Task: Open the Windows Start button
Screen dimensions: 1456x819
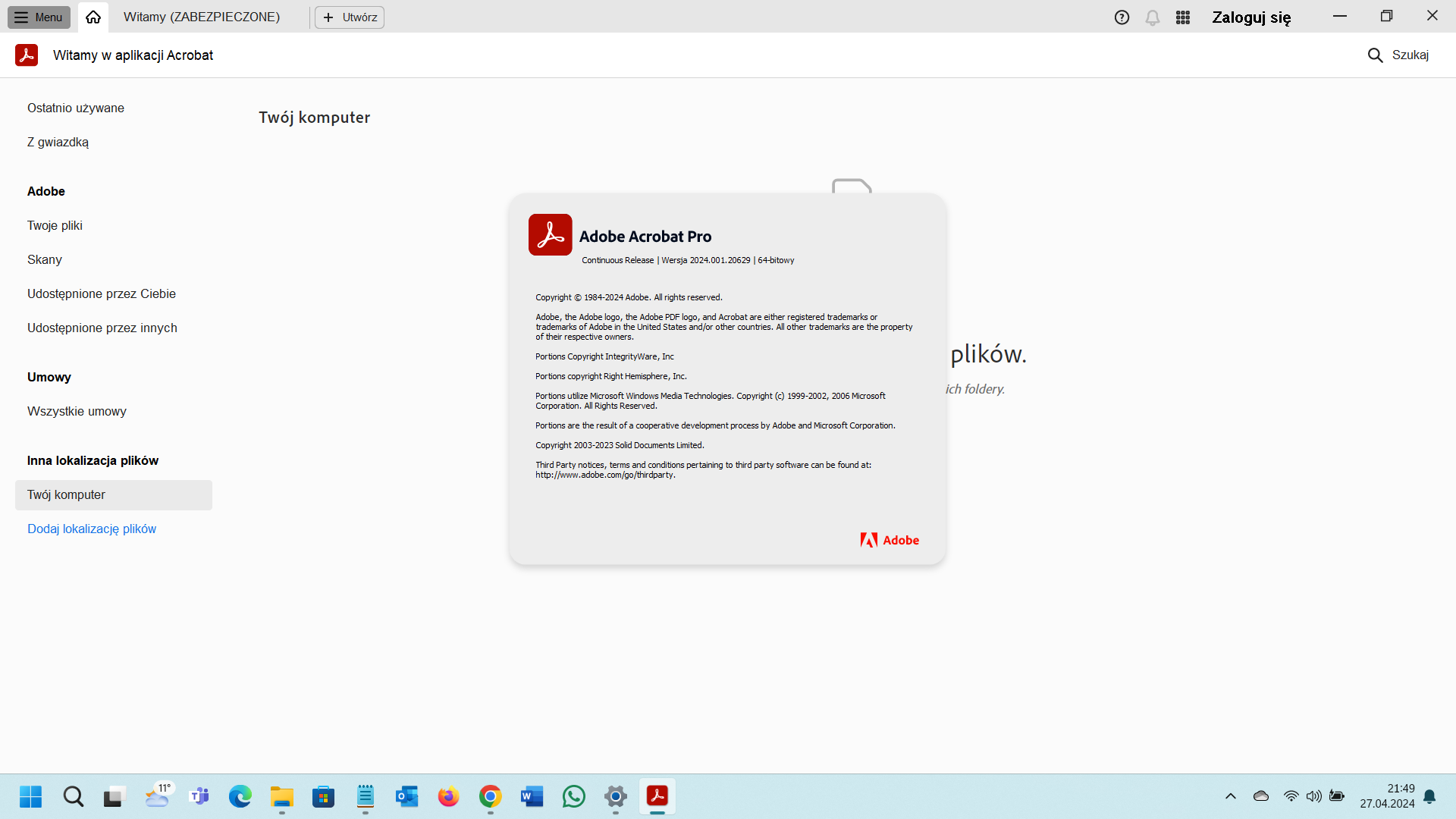Action: (x=31, y=796)
